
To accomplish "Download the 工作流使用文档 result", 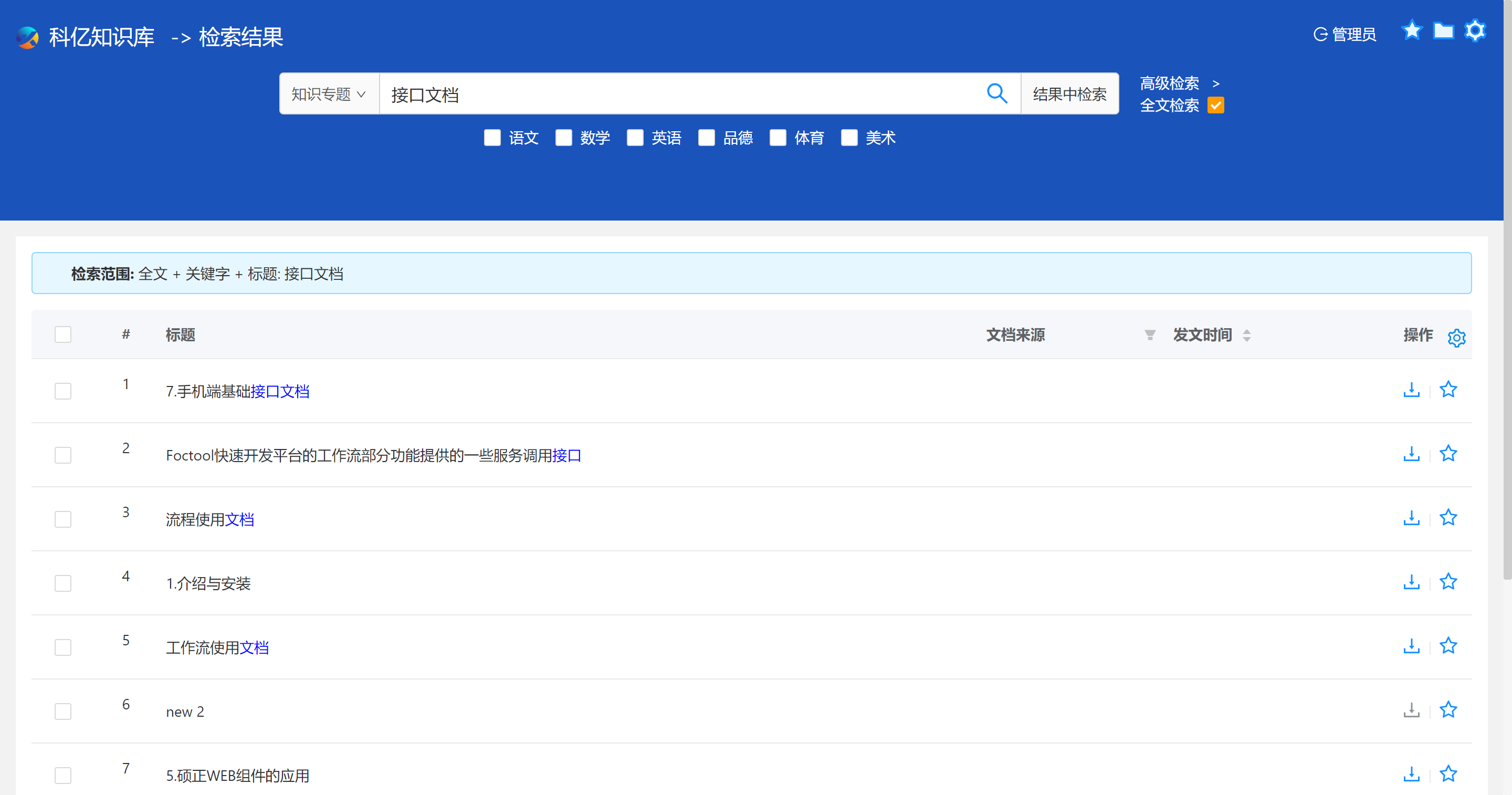I will pos(1411,646).
